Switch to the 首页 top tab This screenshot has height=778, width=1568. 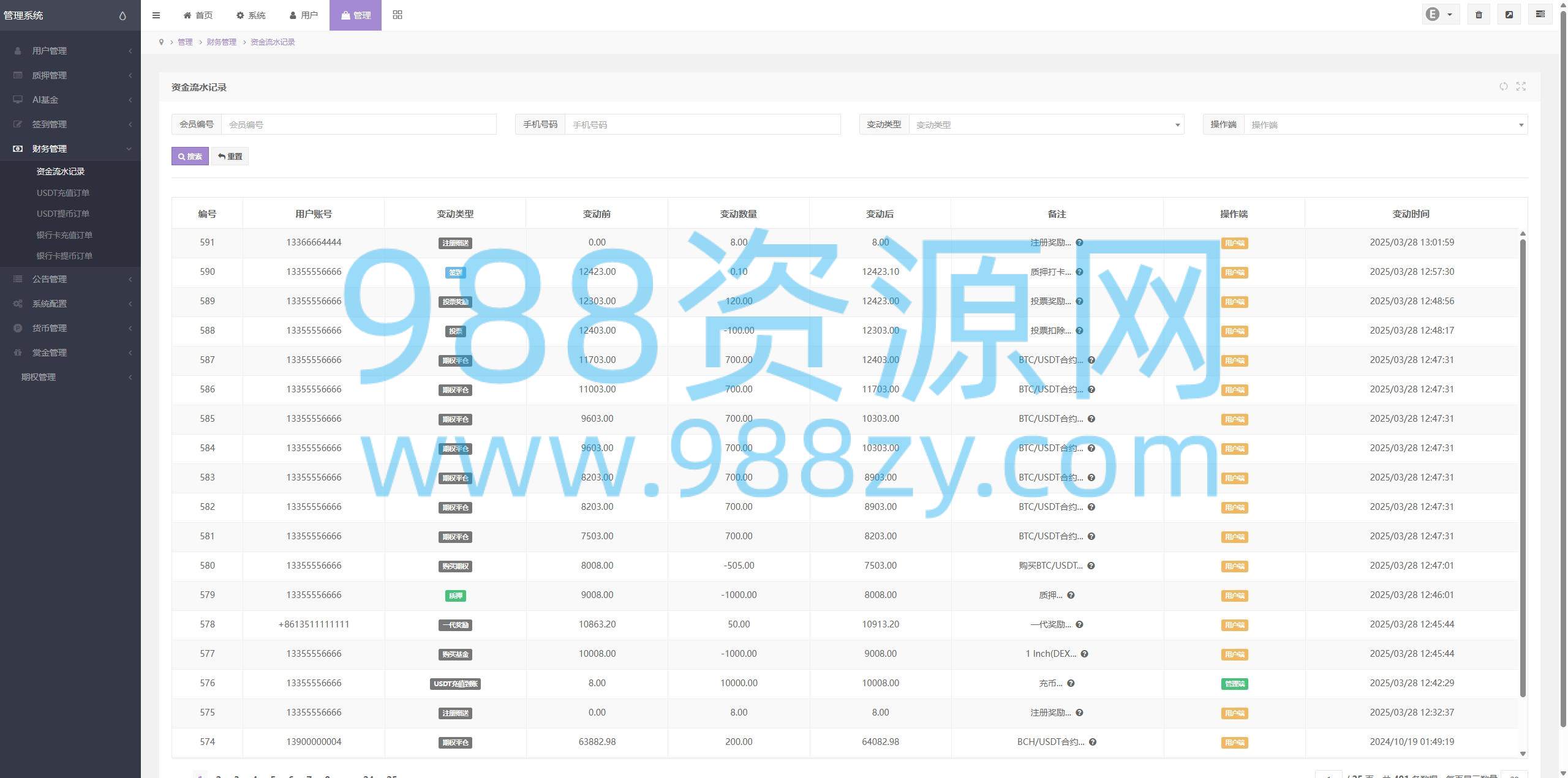tap(198, 15)
